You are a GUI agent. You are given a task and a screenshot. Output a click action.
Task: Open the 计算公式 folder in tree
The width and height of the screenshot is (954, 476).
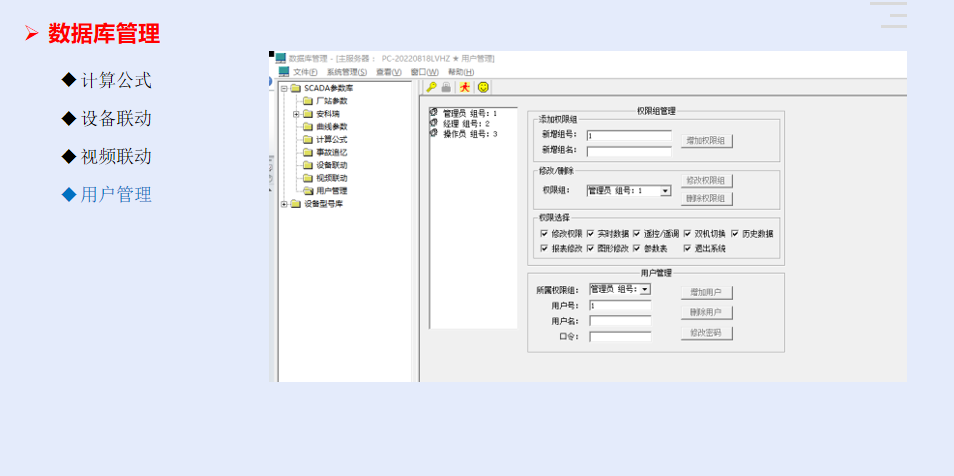pyautogui.click(x=331, y=139)
